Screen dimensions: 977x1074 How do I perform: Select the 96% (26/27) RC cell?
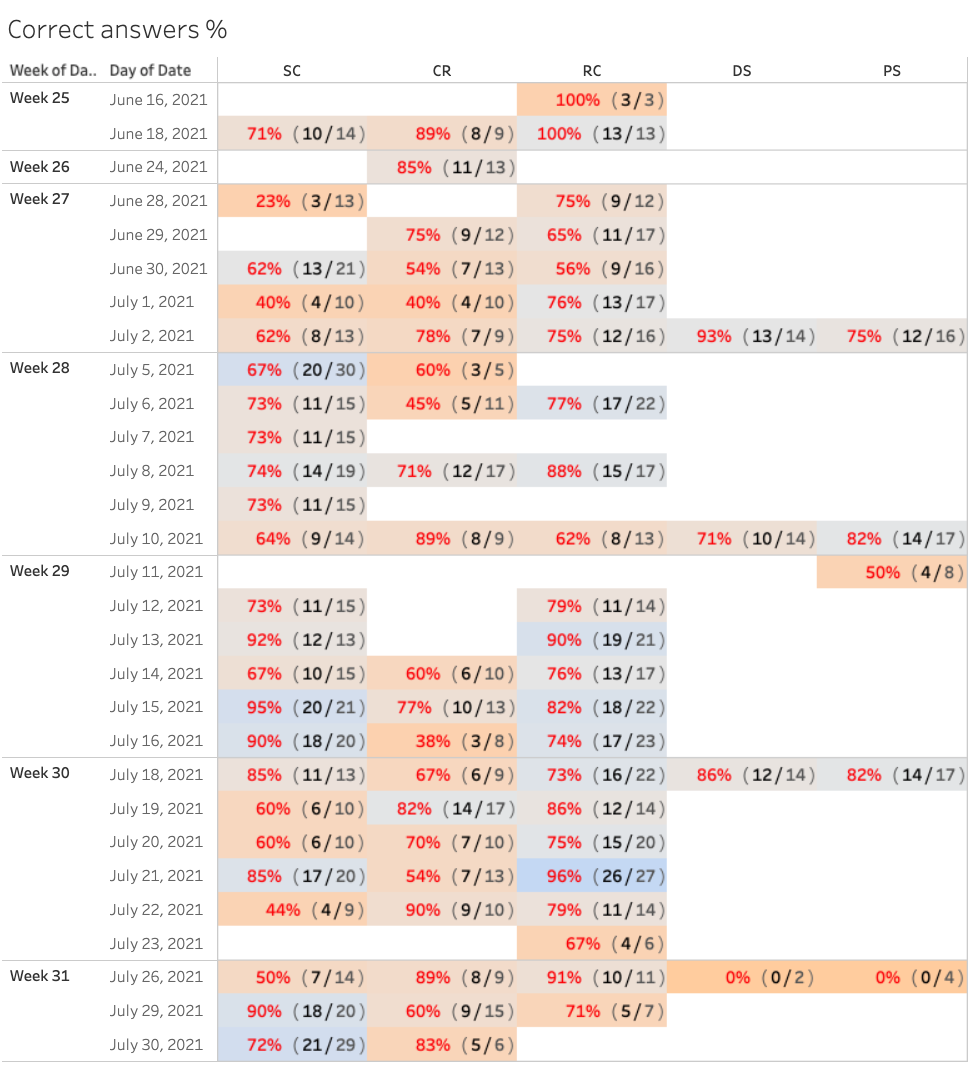pyautogui.click(x=592, y=876)
